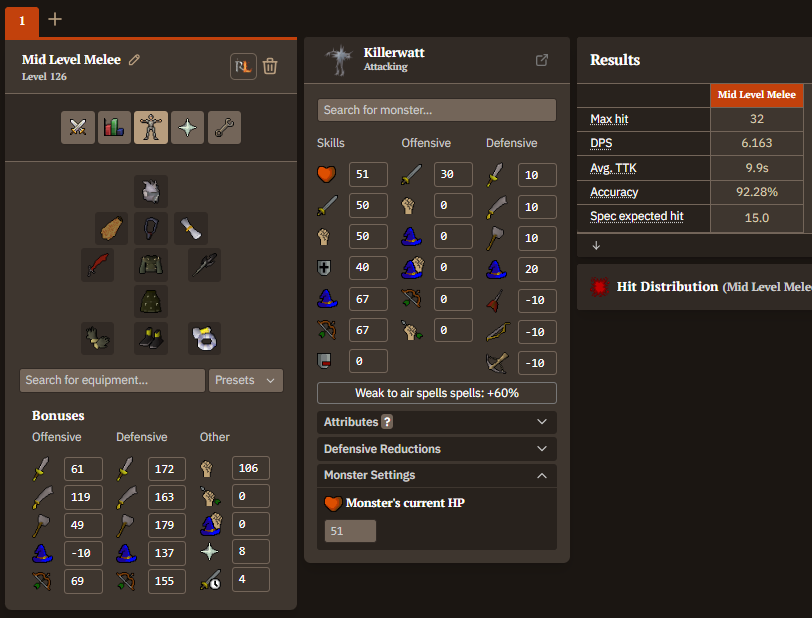Click the pencil icon to rename loadout
The height and width of the screenshot is (618, 812).
point(135,60)
